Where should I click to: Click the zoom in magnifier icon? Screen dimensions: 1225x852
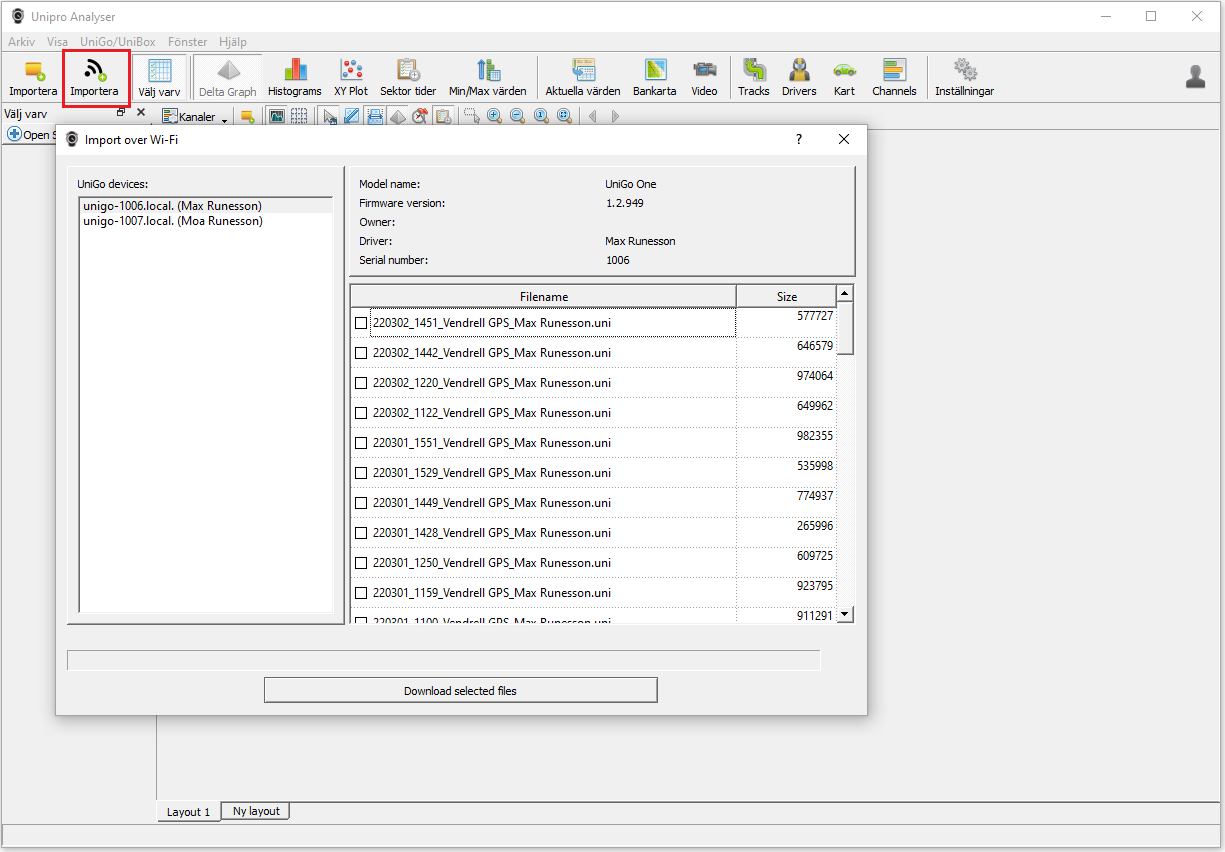pyautogui.click(x=494, y=116)
